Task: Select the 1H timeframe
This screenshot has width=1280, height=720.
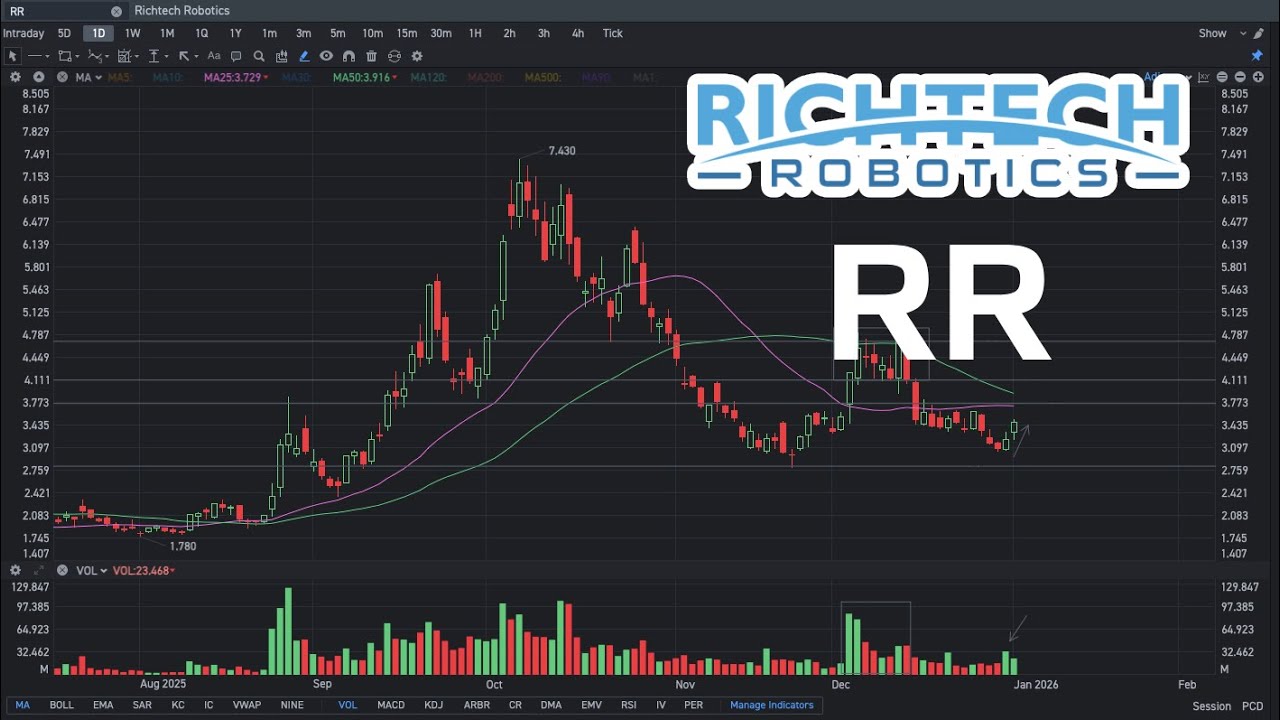Action: click(475, 33)
